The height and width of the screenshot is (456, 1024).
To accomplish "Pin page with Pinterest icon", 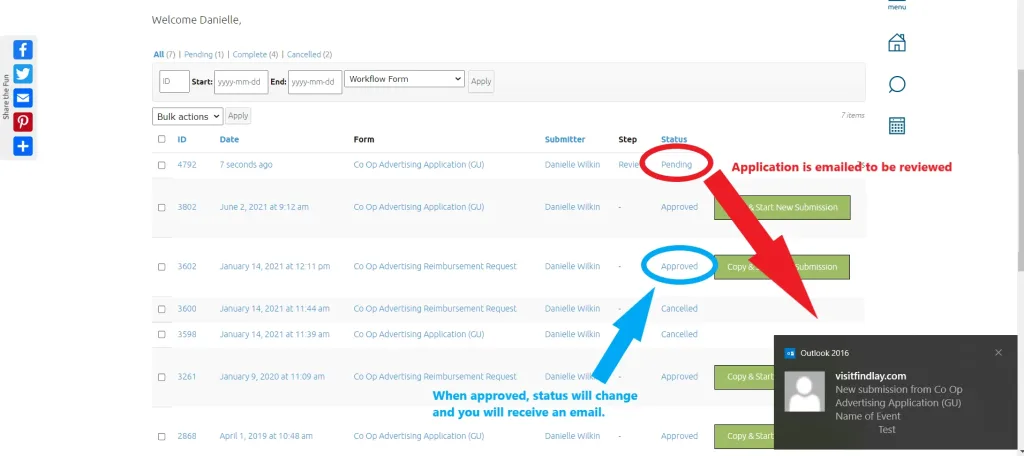I will point(23,122).
